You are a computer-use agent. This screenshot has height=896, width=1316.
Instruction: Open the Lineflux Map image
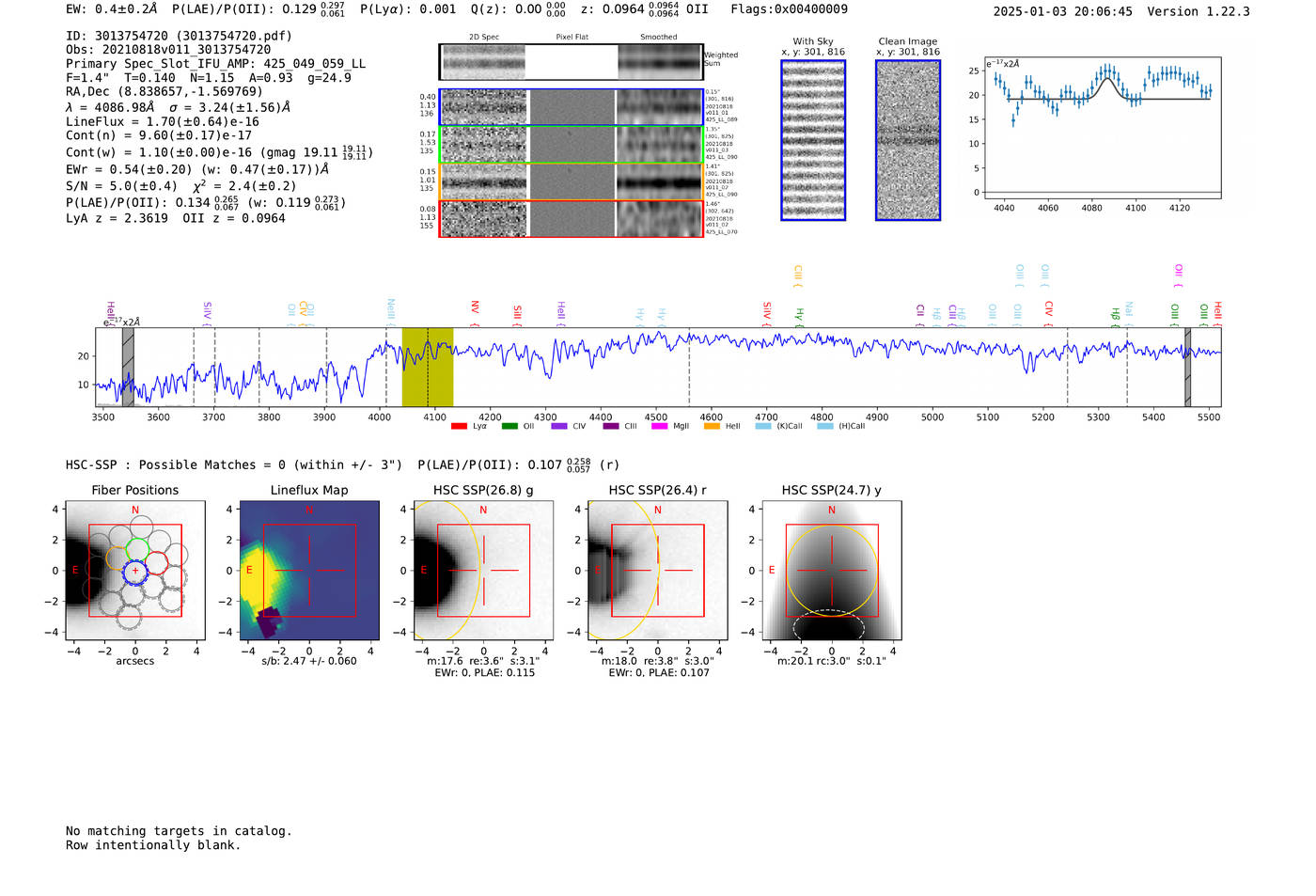pos(309,571)
